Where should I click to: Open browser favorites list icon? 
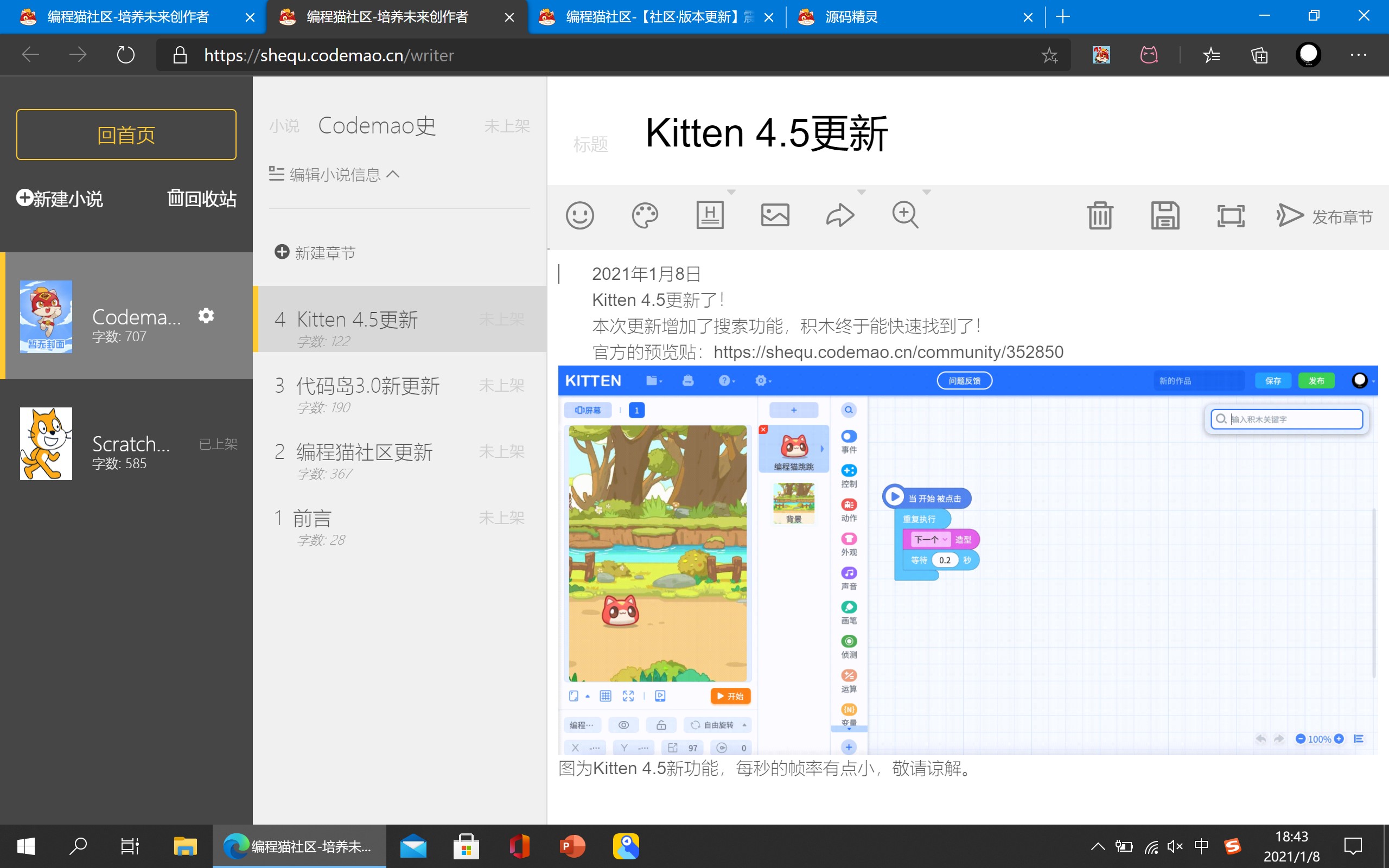coord(1211,55)
